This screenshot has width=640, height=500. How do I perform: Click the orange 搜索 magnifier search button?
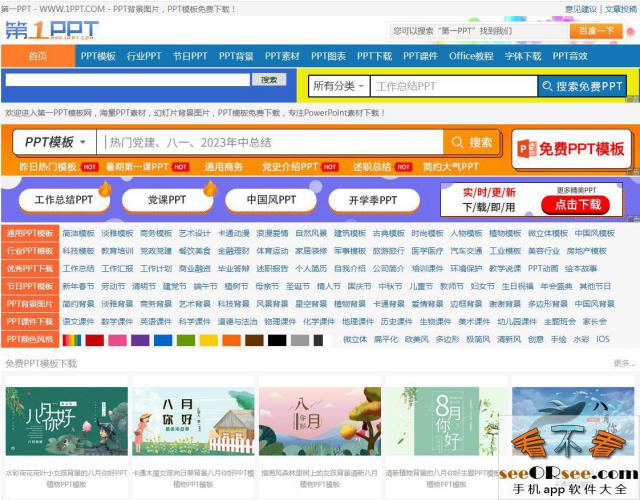click(x=471, y=143)
